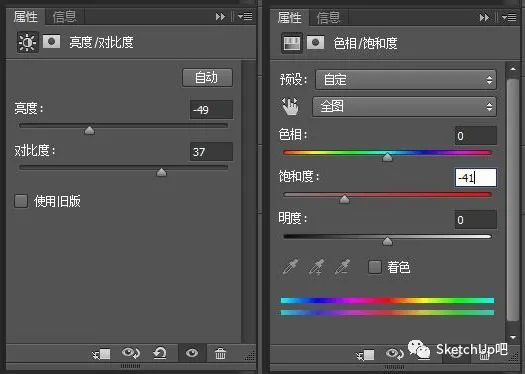Click the 饱和度 value field showing -41

[475, 177]
